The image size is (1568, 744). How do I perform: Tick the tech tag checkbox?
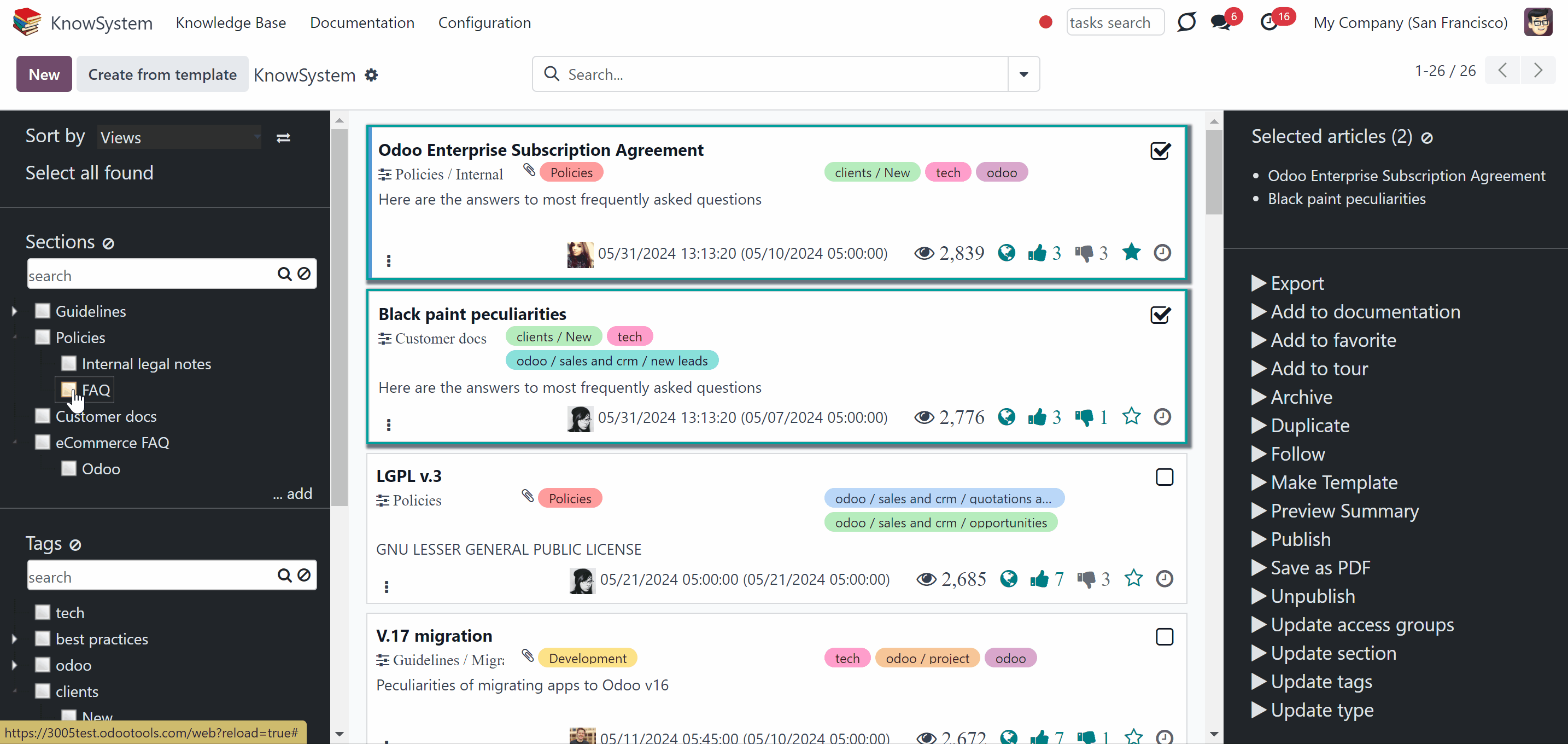point(43,612)
